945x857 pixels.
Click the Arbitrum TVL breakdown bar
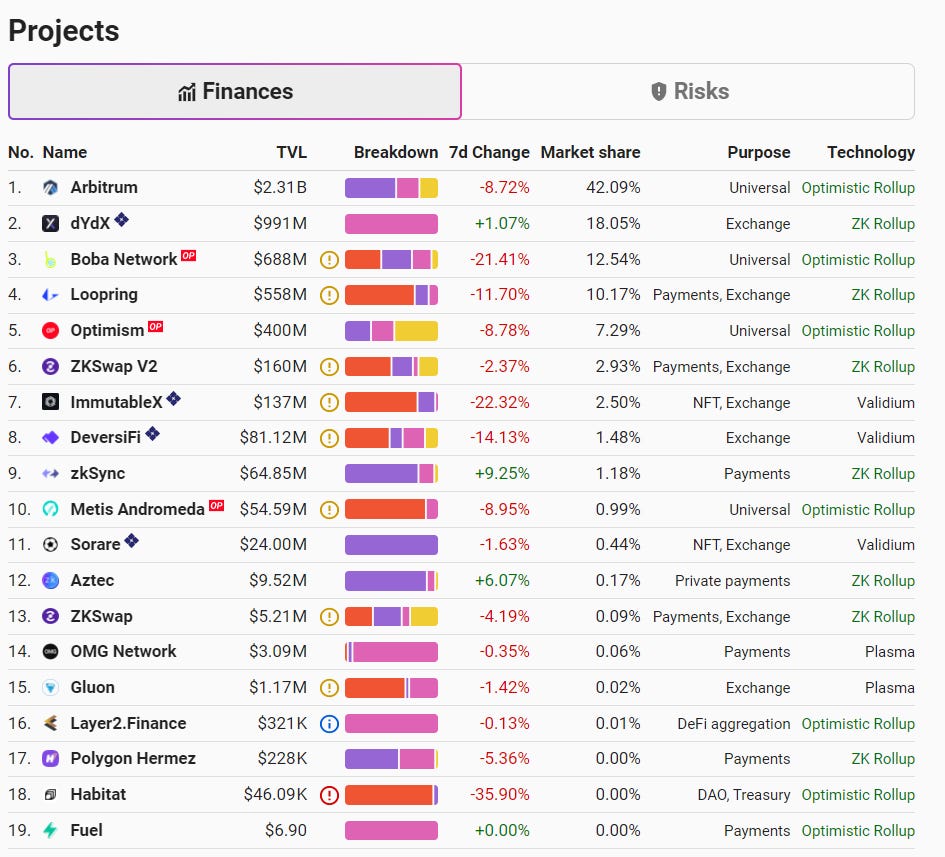click(391, 188)
